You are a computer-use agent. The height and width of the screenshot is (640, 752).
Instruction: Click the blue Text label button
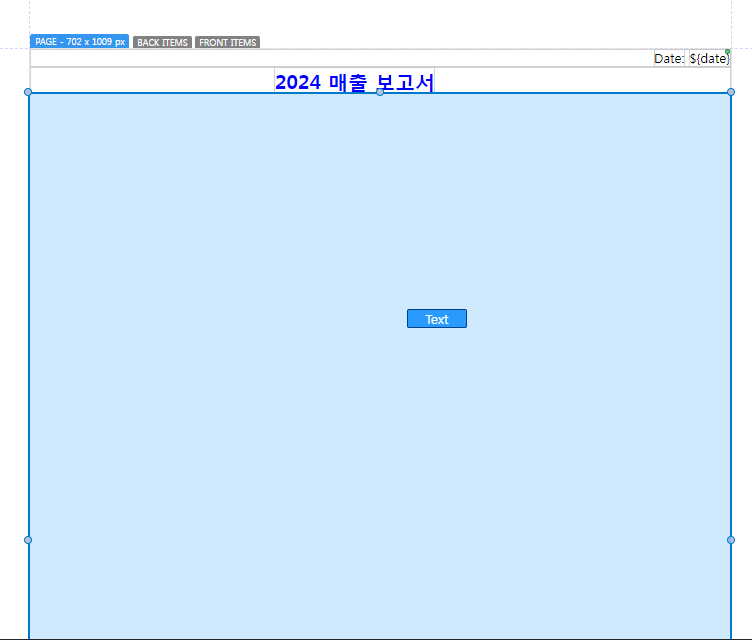point(436,319)
